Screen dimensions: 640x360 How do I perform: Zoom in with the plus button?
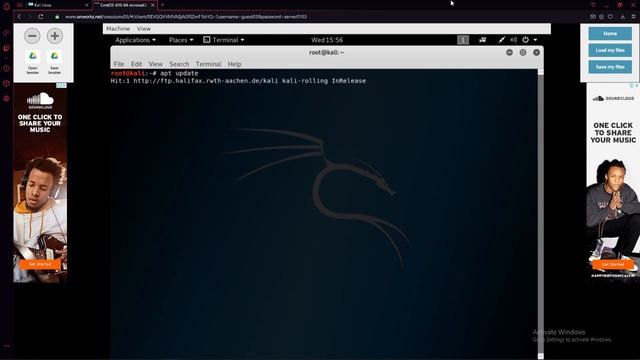click(55, 36)
